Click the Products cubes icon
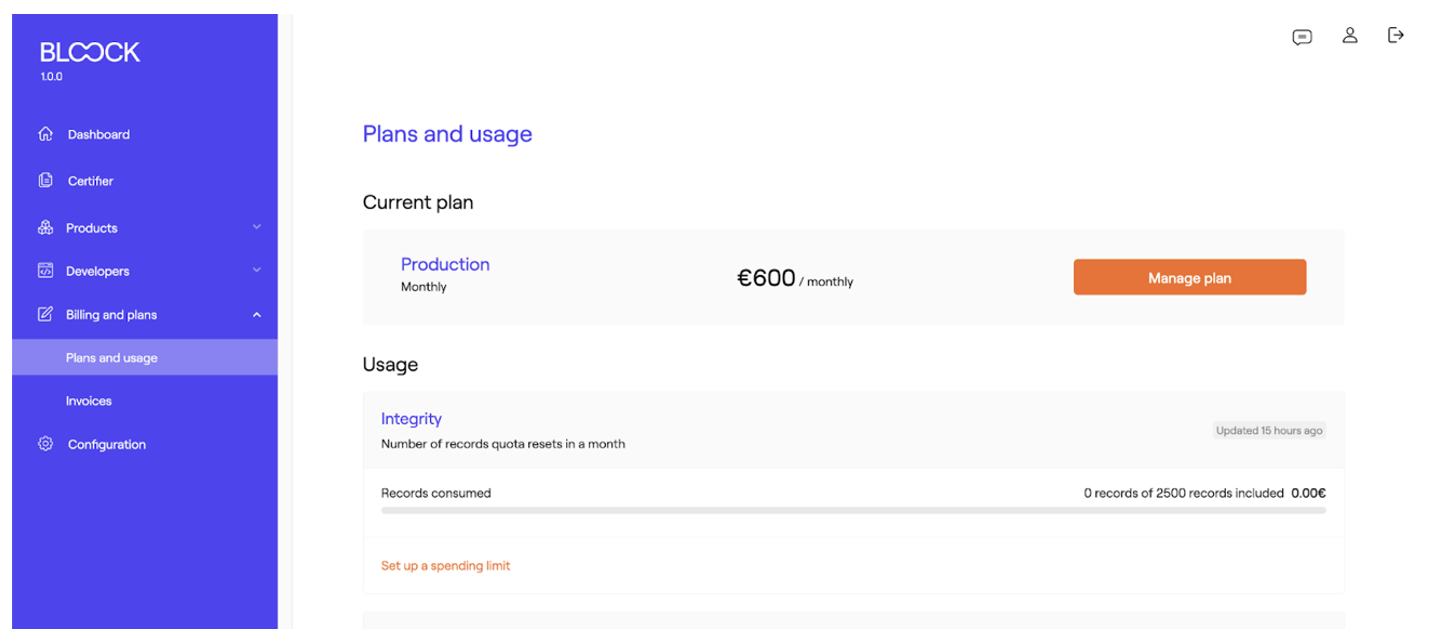The image size is (1438, 644). pyautogui.click(x=45, y=228)
